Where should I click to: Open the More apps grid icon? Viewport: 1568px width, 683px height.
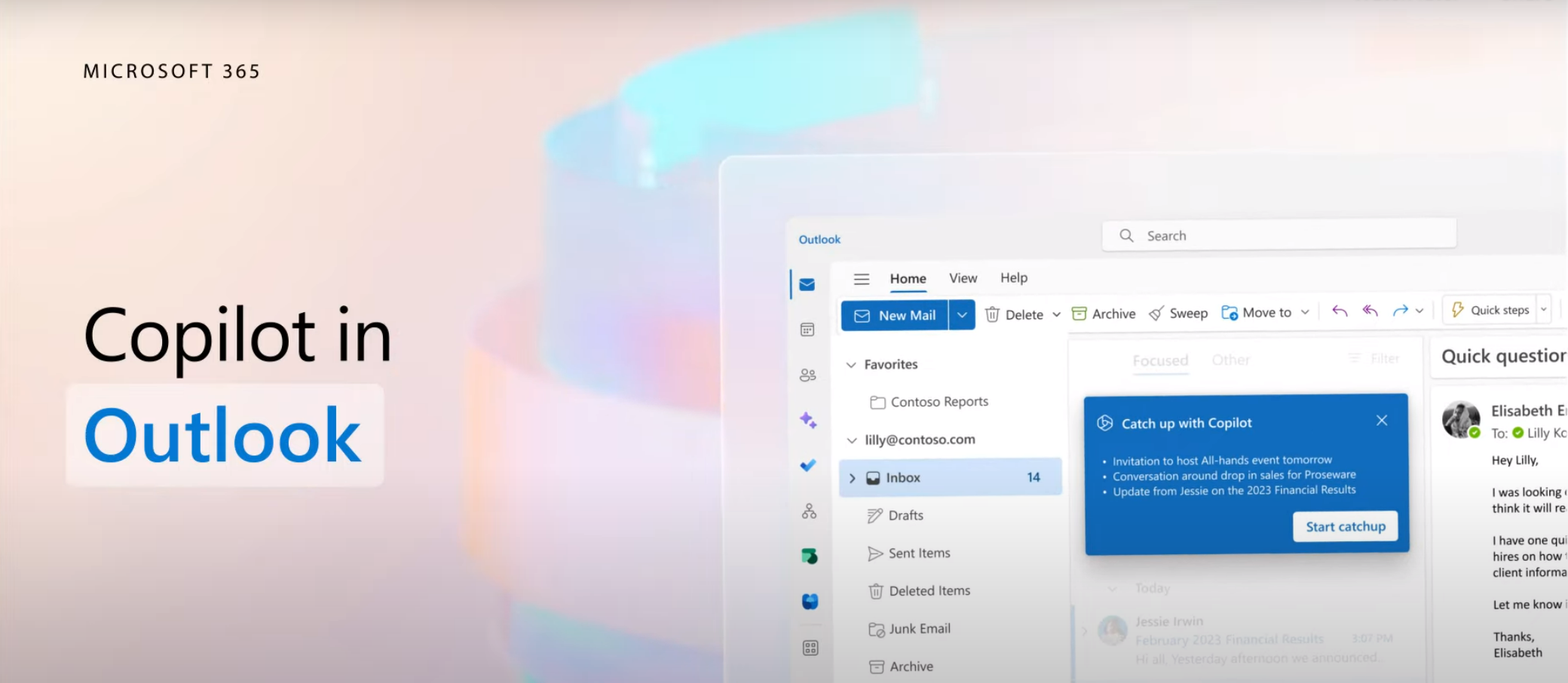(x=810, y=648)
